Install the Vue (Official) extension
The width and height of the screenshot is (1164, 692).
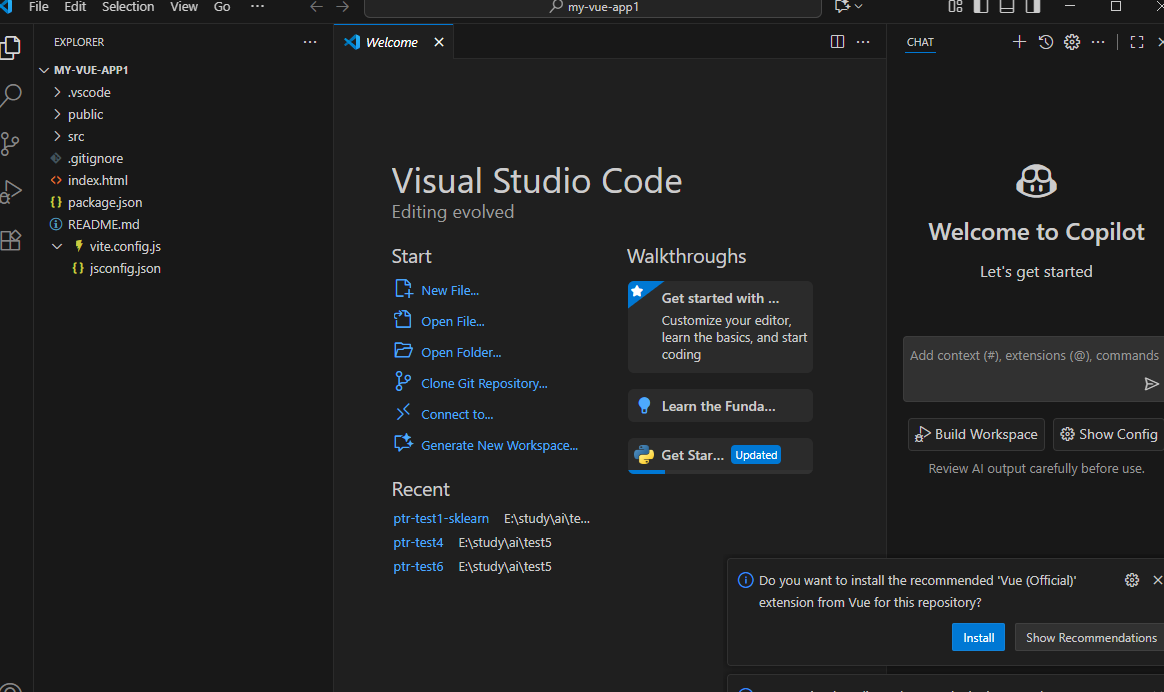click(x=978, y=638)
